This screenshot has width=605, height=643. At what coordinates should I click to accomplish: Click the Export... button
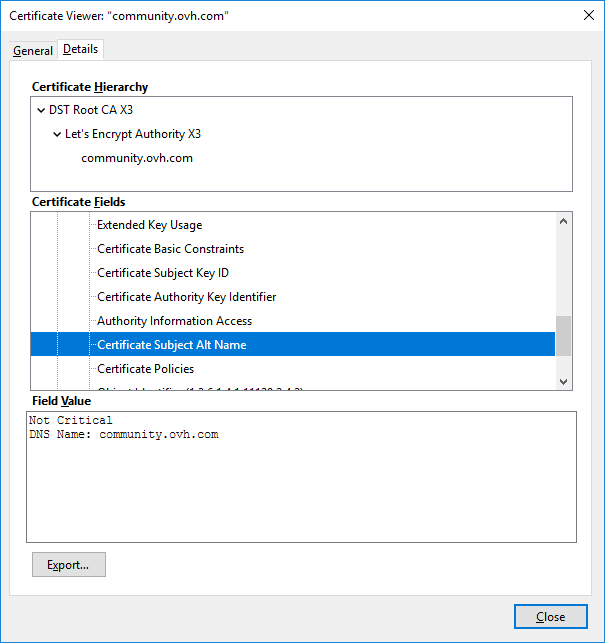[69, 565]
